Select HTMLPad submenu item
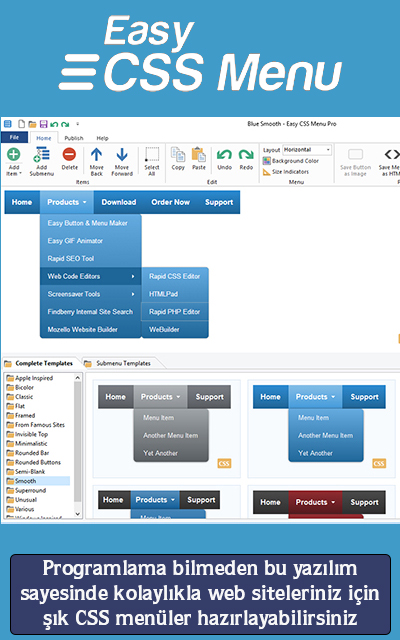Viewport: 400px width, 640px height. (x=175, y=294)
